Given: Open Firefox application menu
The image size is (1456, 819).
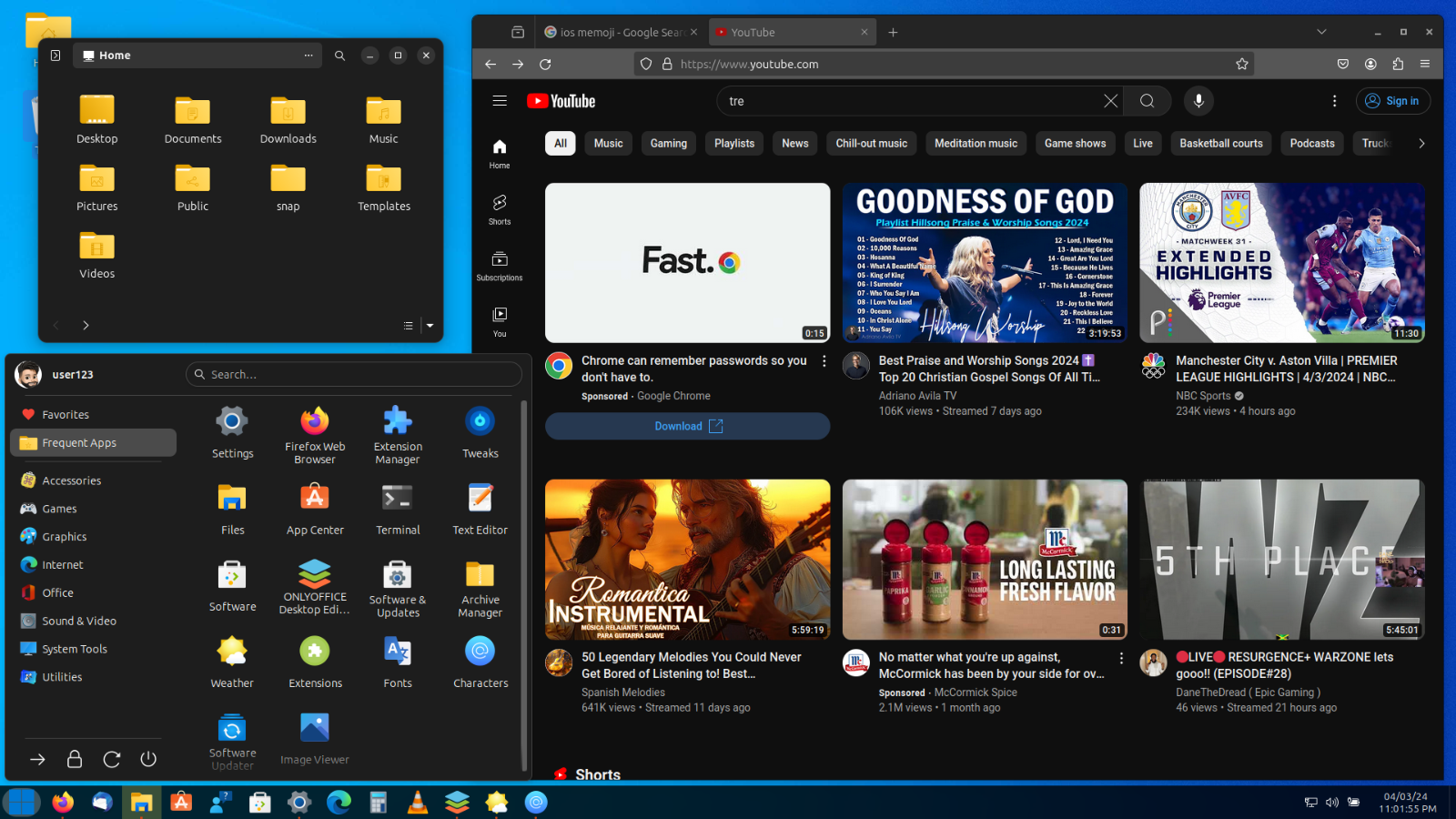Looking at the screenshot, I should [1425, 64].
